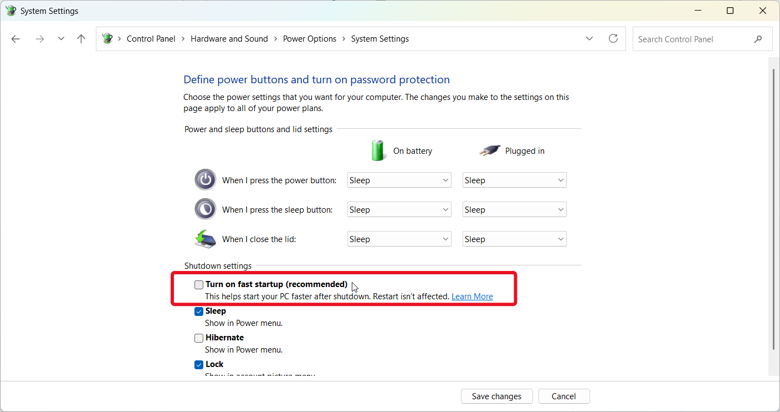Click the power plug icon

(x=489, y=150)
